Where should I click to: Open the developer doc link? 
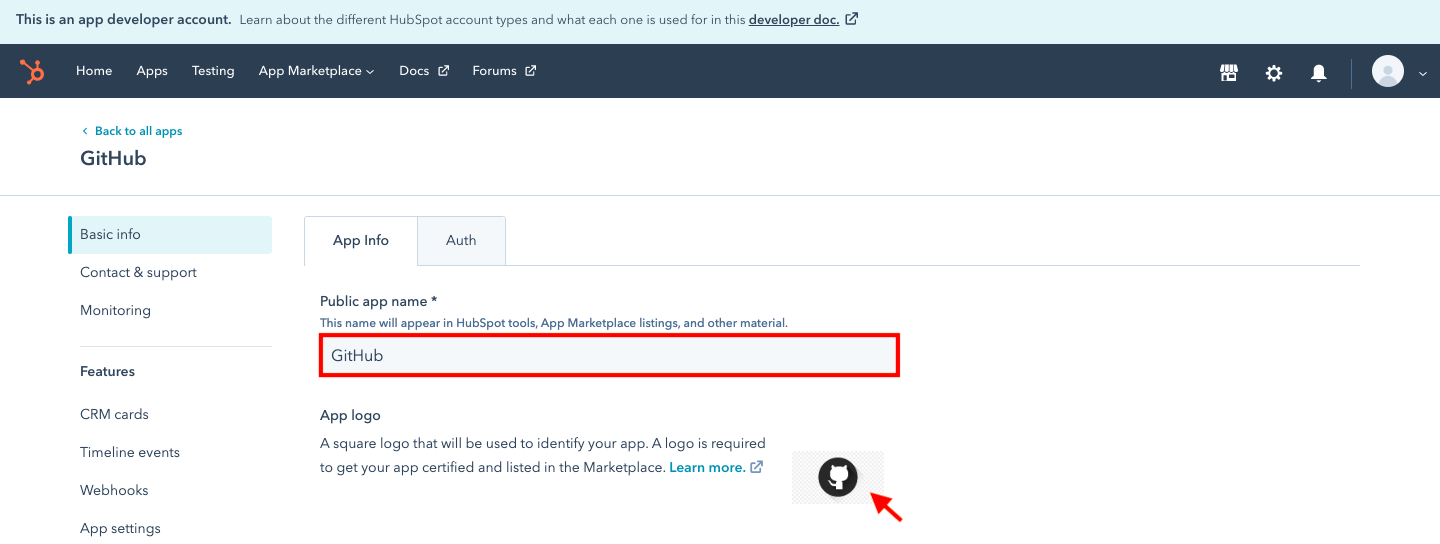click(794, 19)
